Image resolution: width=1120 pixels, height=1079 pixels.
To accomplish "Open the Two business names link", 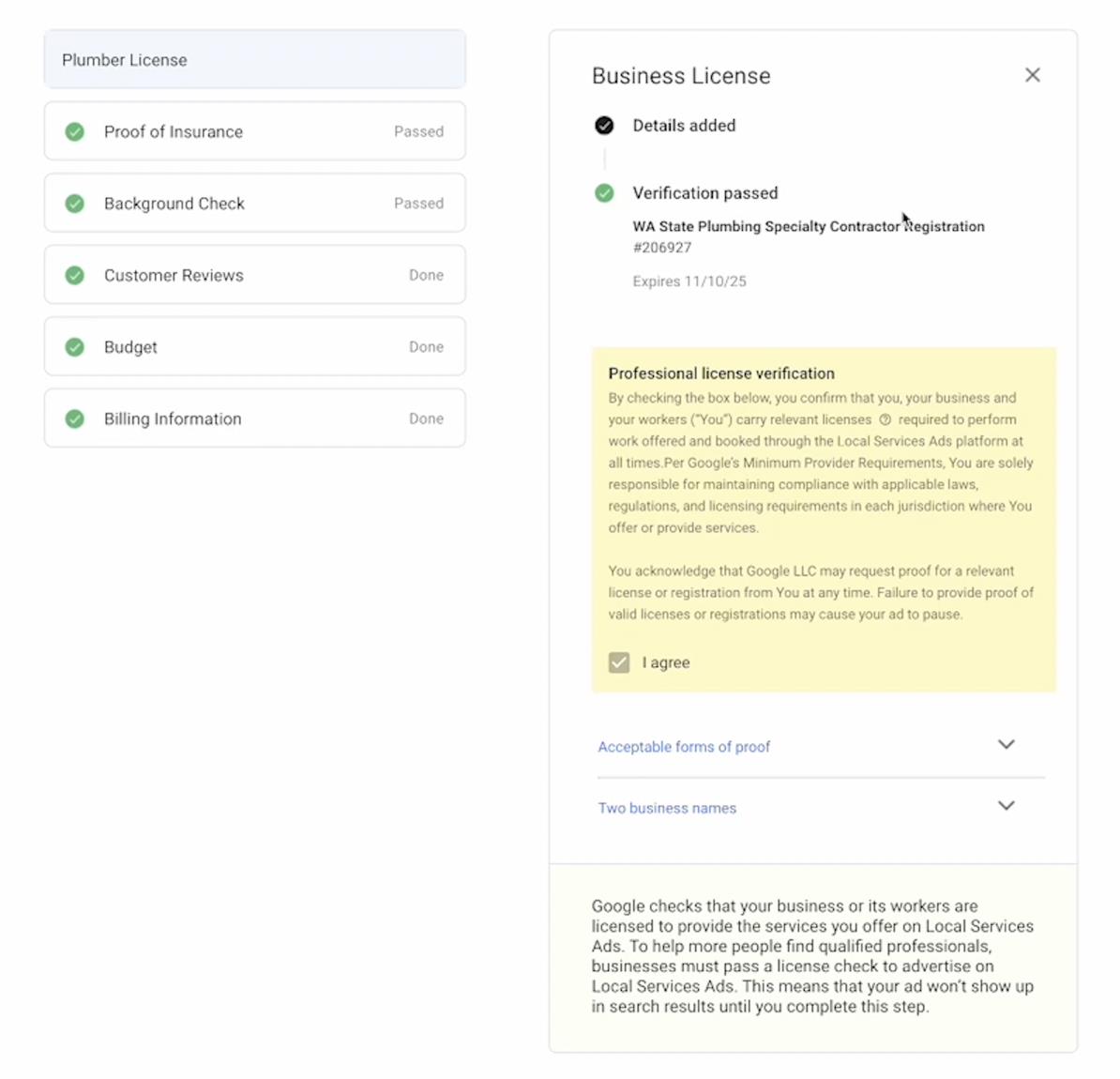I will 667,808.
